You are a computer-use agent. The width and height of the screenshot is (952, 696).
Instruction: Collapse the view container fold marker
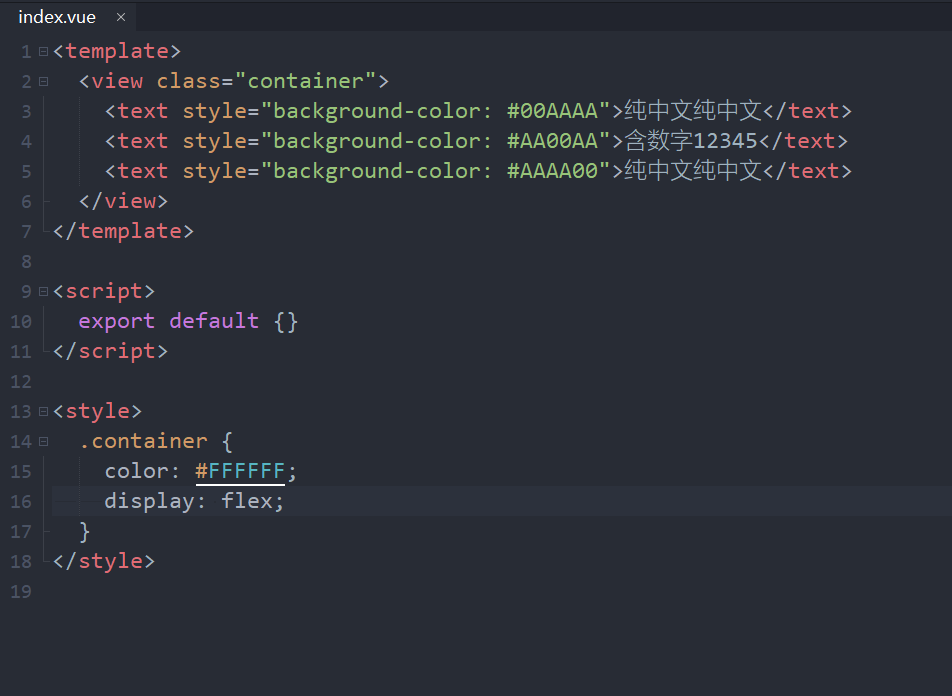coord(44,81)
